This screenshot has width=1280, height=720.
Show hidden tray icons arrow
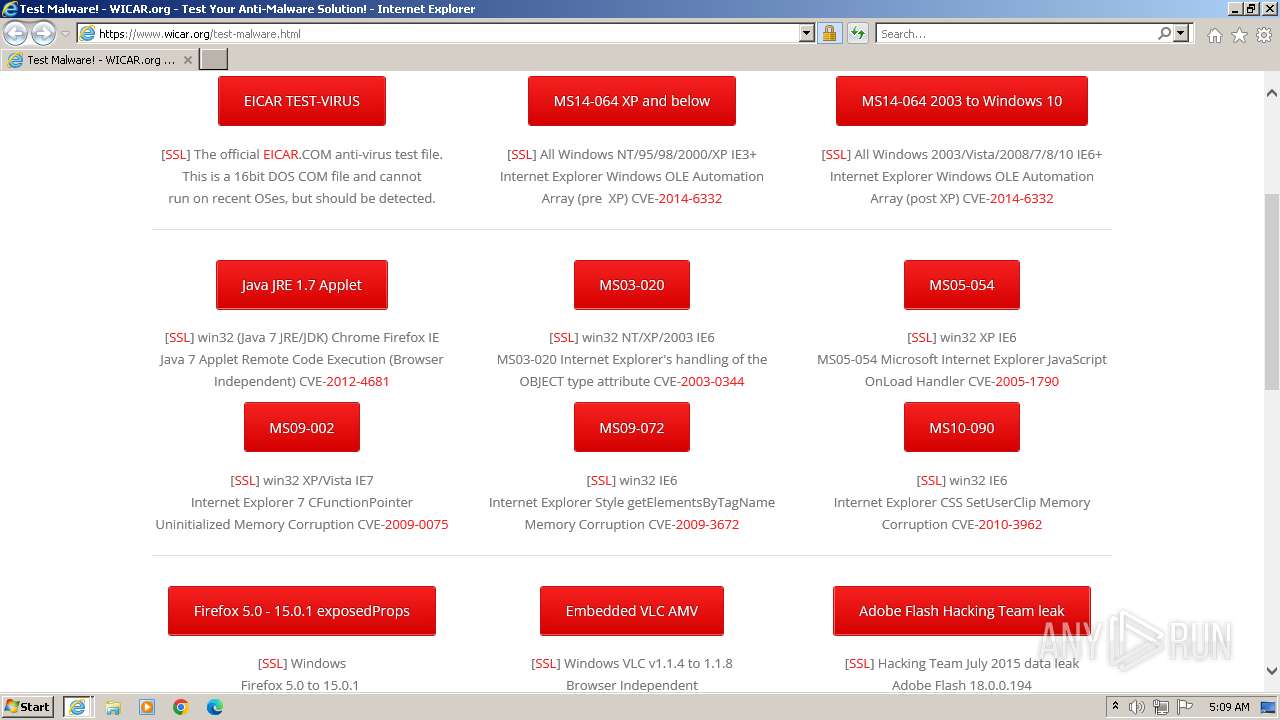click(1115, 707)
